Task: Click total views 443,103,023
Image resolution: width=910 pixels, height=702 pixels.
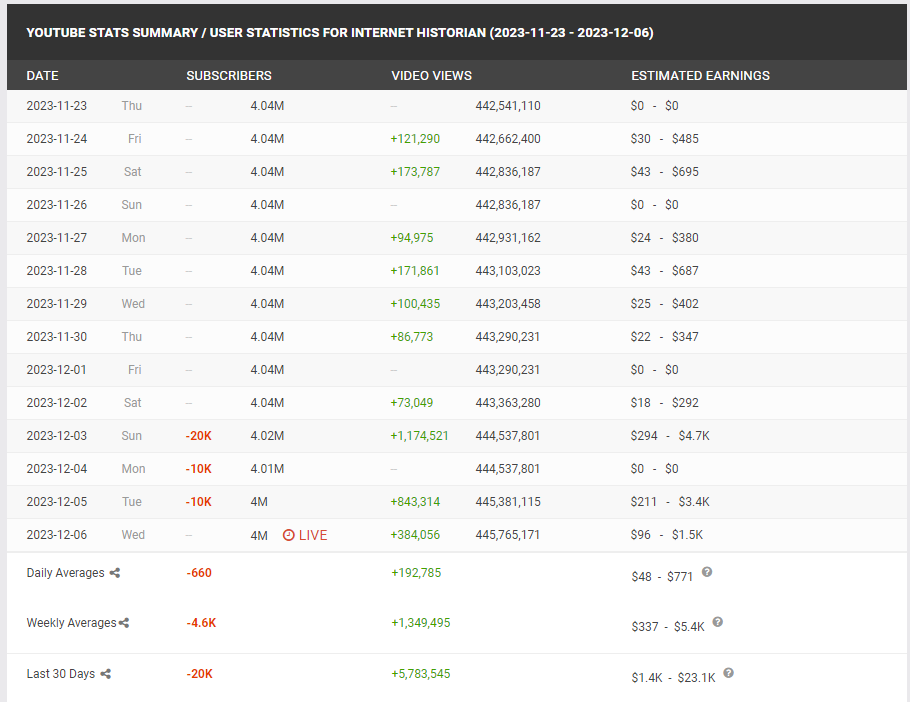Action: point(508,271)
